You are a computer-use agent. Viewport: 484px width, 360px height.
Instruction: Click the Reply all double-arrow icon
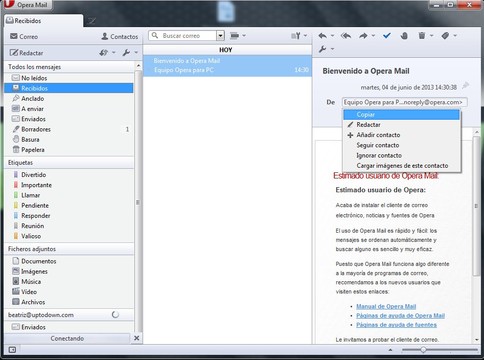346,36
